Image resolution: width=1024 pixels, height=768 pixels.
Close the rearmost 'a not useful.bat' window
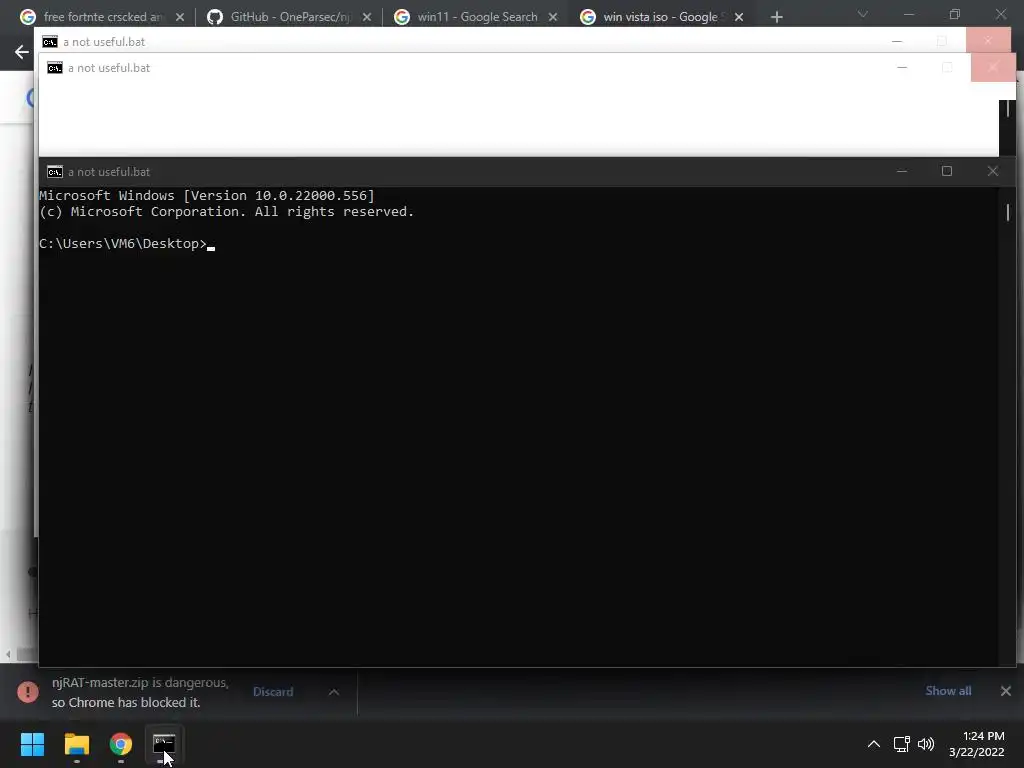click(x=988, y=40)
